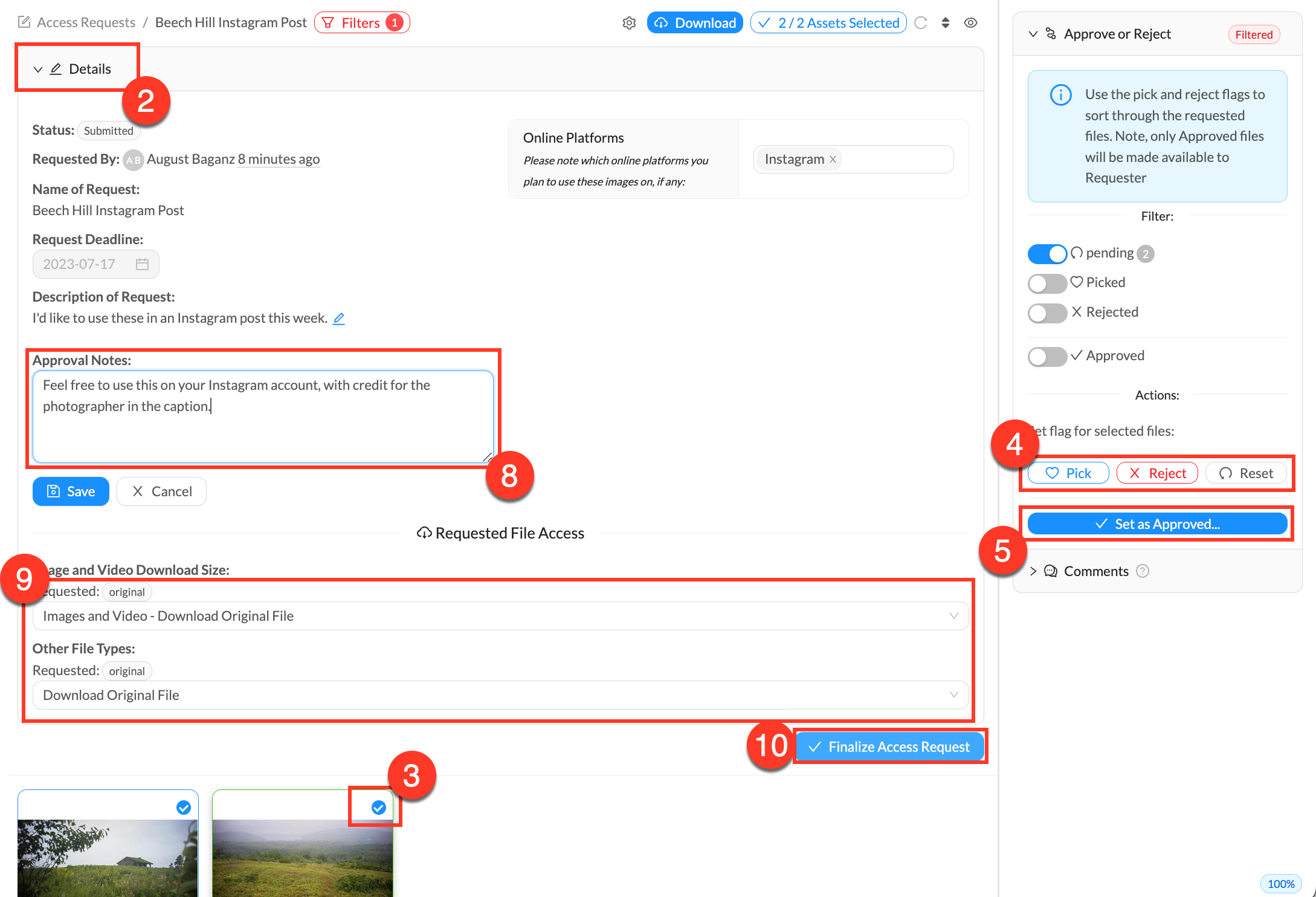1316x897 pixels.
Task: Click the Comments help question icon
Action: point(1142,571)
